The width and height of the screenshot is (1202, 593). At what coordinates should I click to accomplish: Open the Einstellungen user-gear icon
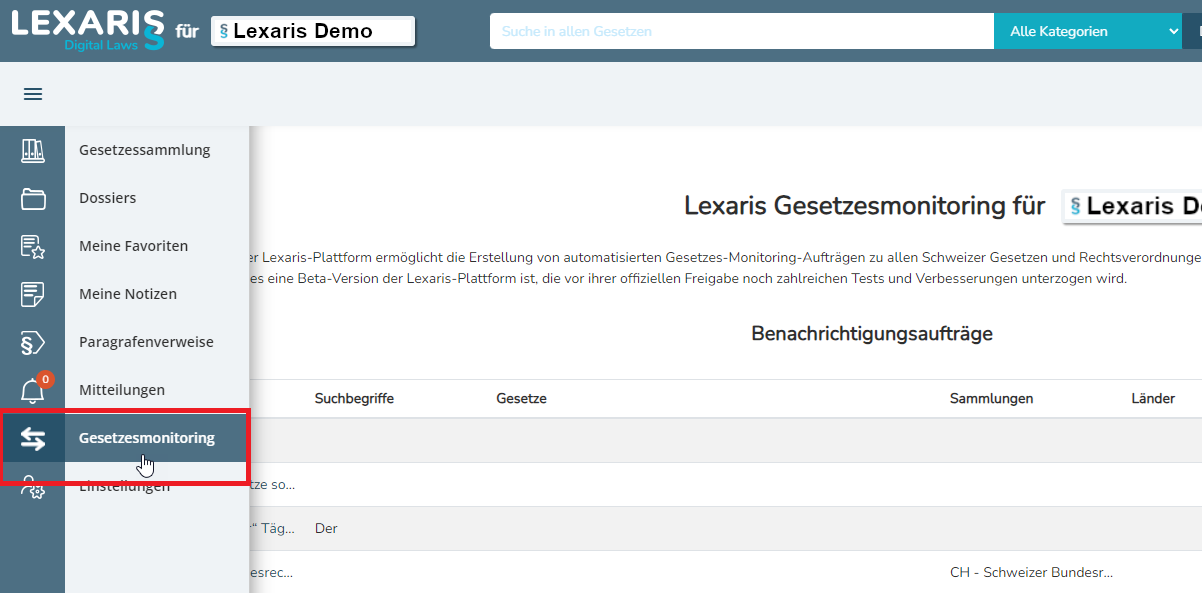click(33, 486)
